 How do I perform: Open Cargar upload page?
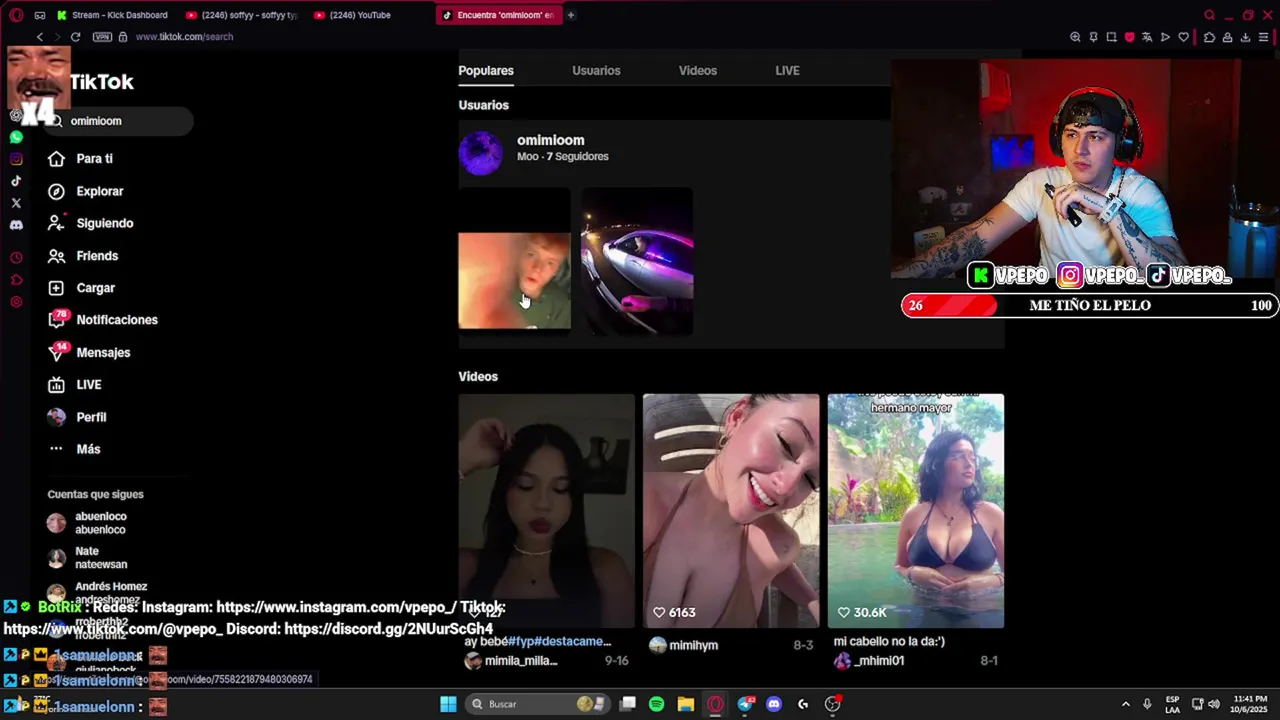[x=95, y=288]
